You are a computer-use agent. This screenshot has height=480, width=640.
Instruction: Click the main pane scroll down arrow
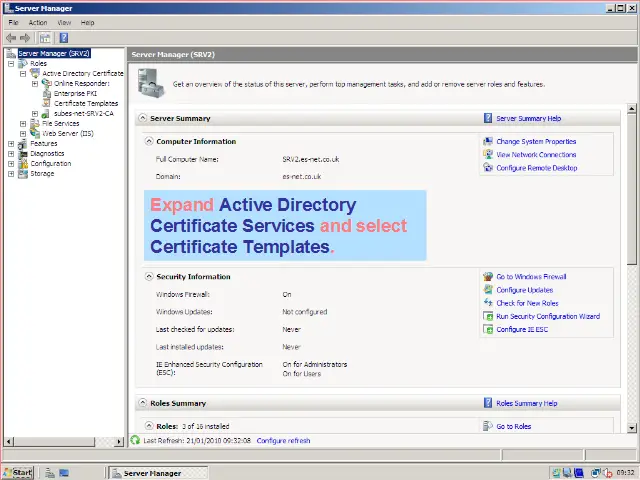coord(631,428)
